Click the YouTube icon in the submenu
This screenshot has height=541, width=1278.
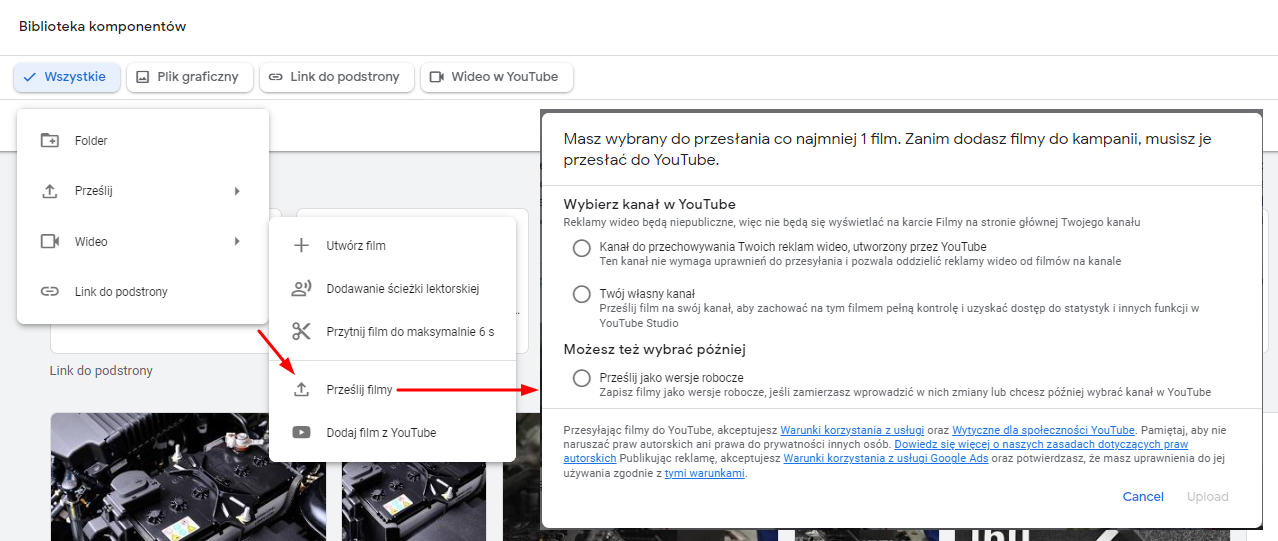[301, 432]
